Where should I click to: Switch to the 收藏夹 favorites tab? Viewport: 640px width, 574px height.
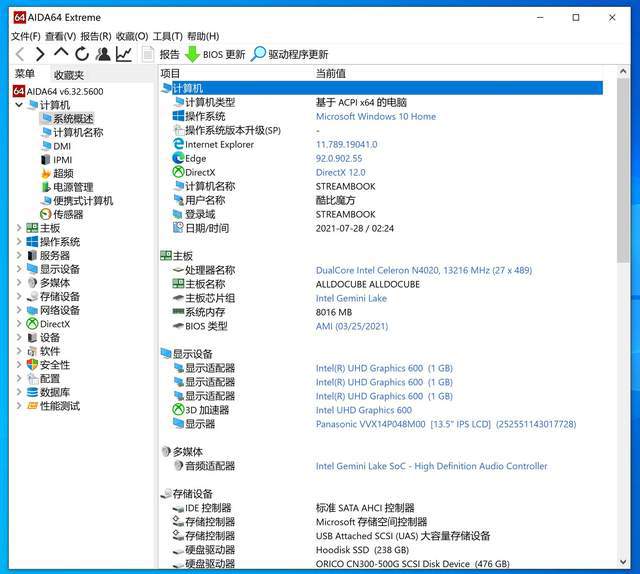69,75
